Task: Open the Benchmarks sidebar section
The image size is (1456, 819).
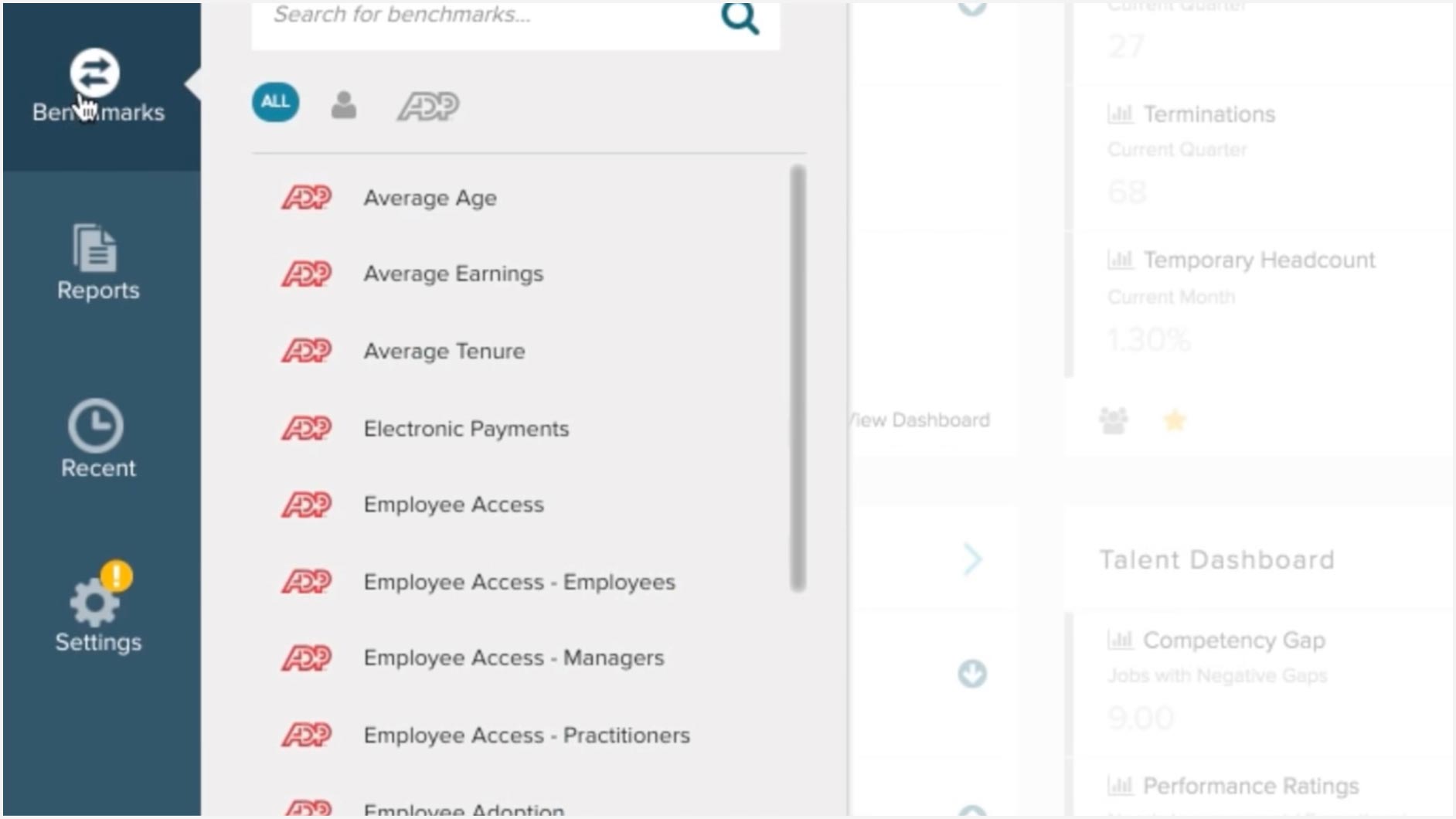Action: point(99,87)
